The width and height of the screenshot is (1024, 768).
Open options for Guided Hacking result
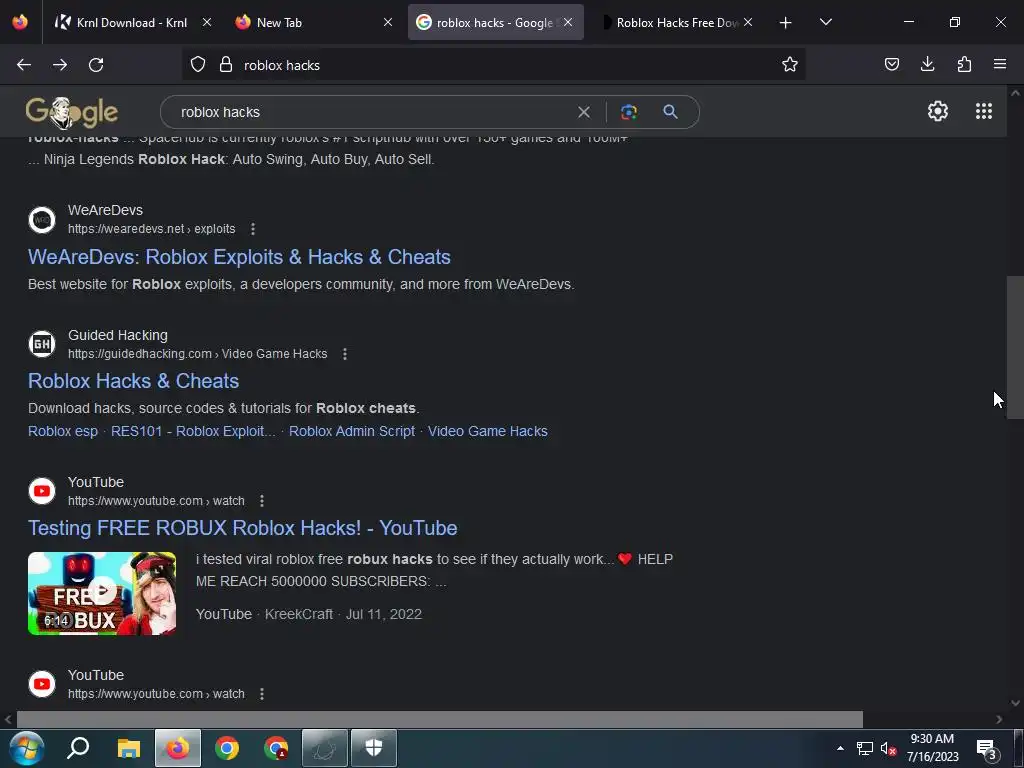pyautogui.click(x=345, y=354)
